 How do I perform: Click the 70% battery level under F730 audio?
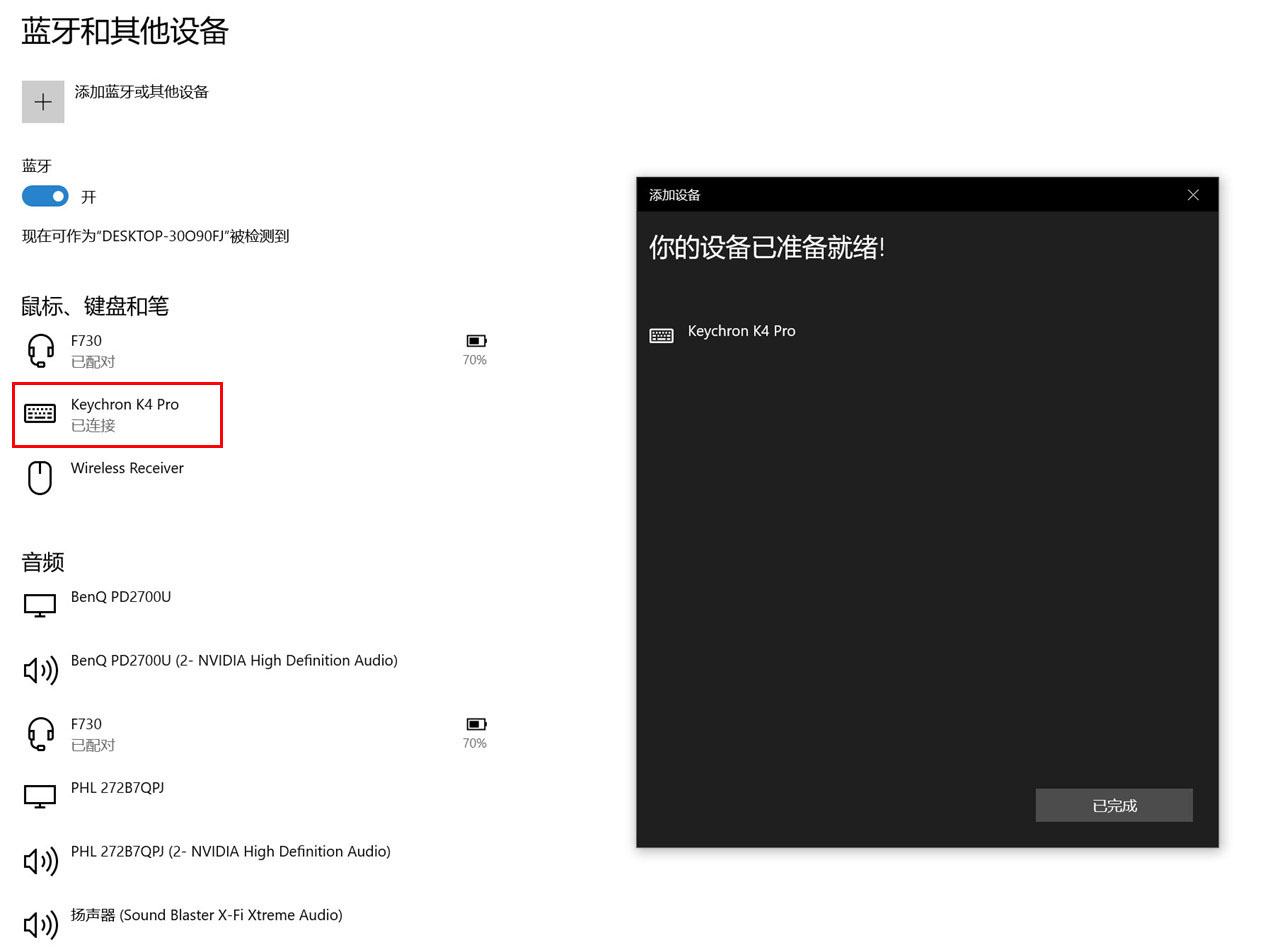(474, 743)
